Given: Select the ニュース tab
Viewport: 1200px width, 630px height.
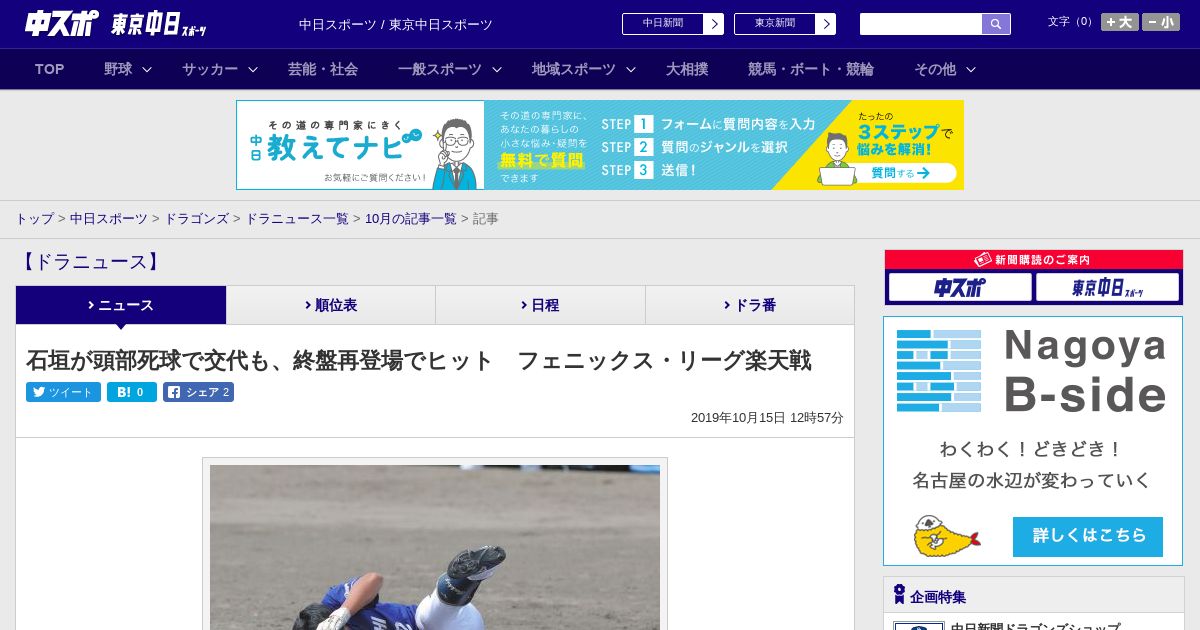Looking at the screenshot, I should click(x=121, y=305).
